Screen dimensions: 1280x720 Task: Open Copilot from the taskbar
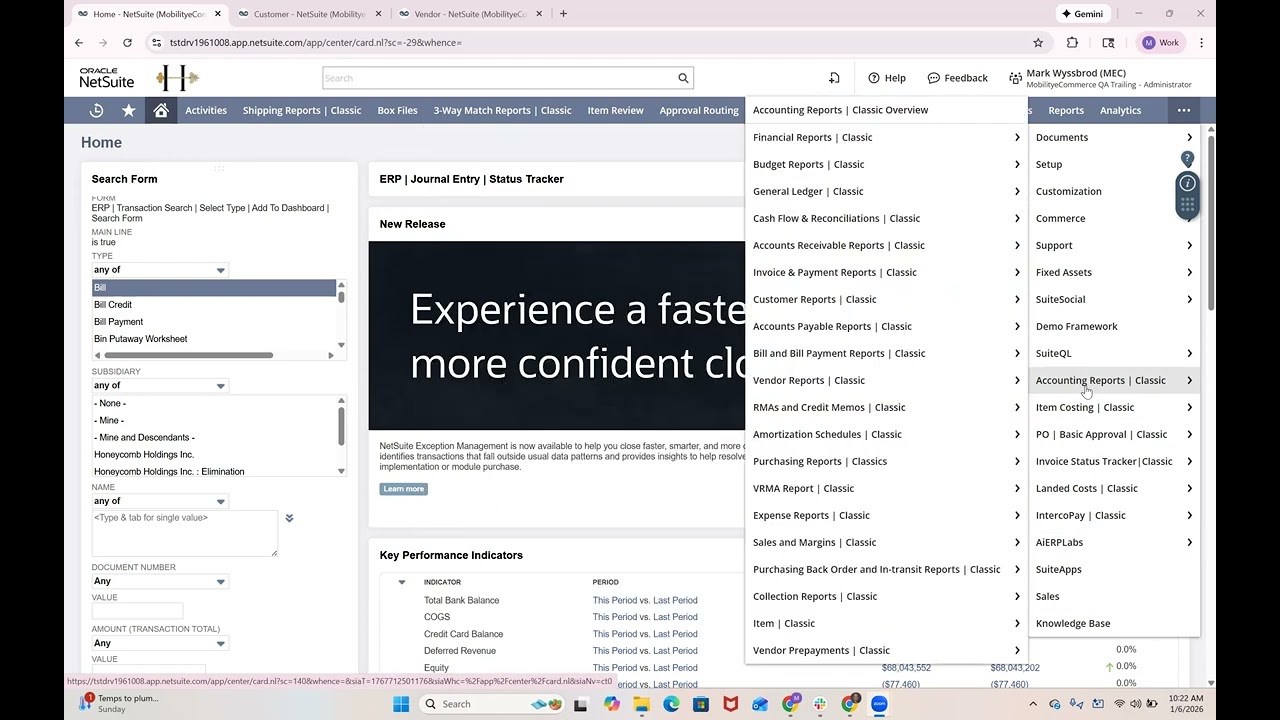612,704
